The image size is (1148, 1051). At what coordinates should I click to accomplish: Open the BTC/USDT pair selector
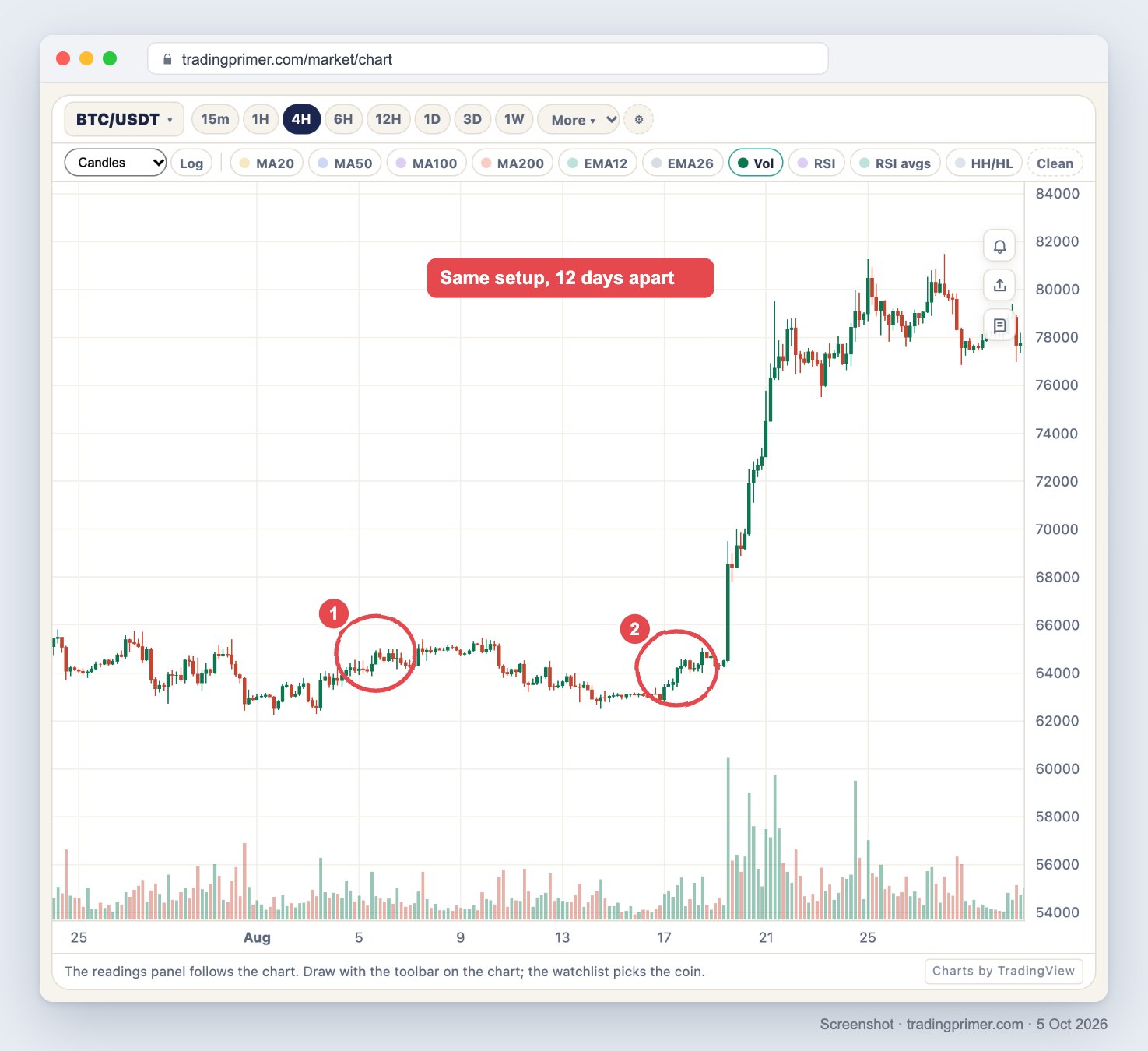pyautogui.click(x=125, y=120)
